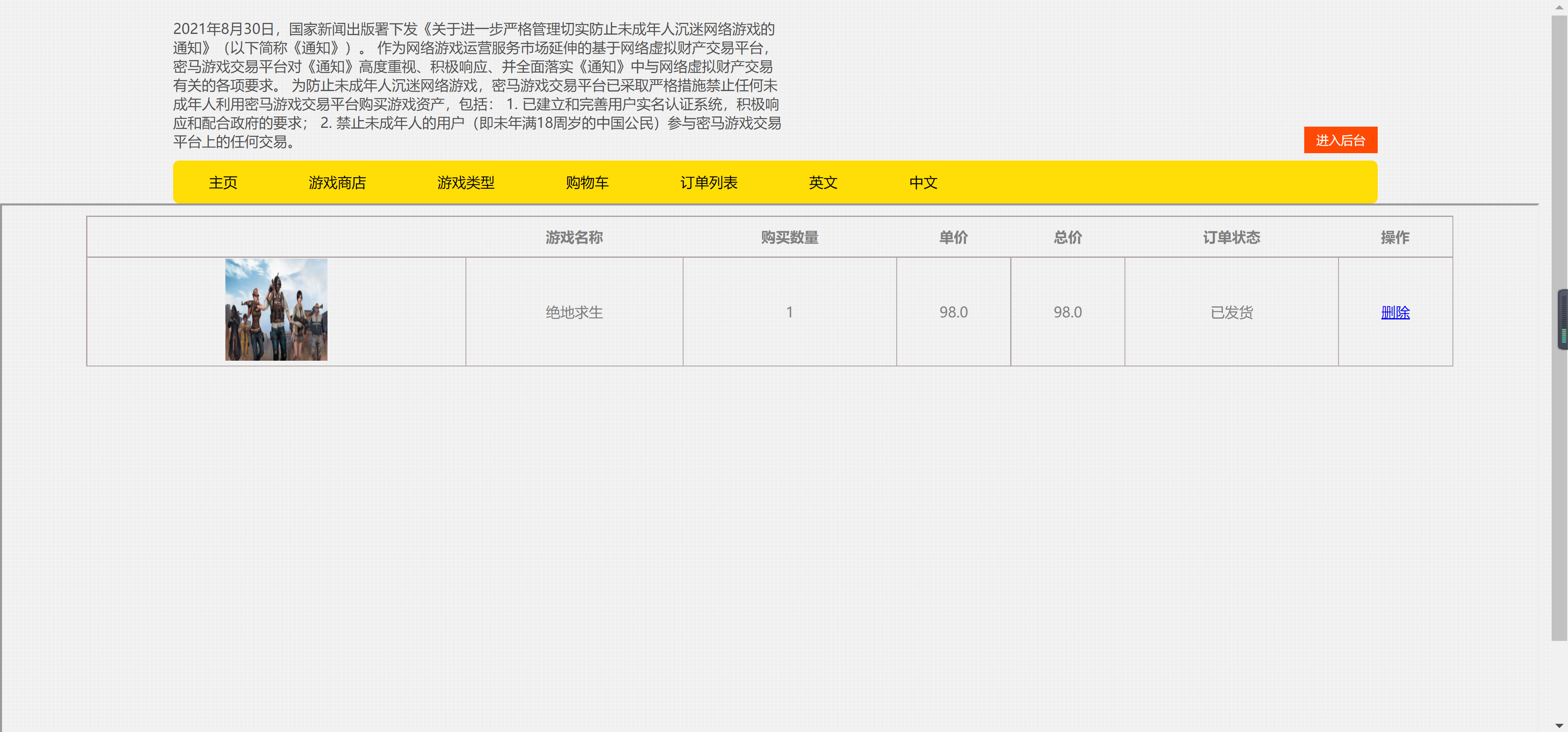The width and height of the screenshot is (1568, 732).
Task: Delete the 绝地求生 order via 删除 link
Action: (1395, 312)
